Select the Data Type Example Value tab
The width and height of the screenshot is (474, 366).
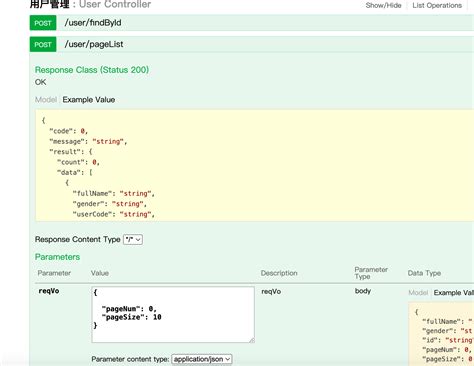click(x=454, y=292)
